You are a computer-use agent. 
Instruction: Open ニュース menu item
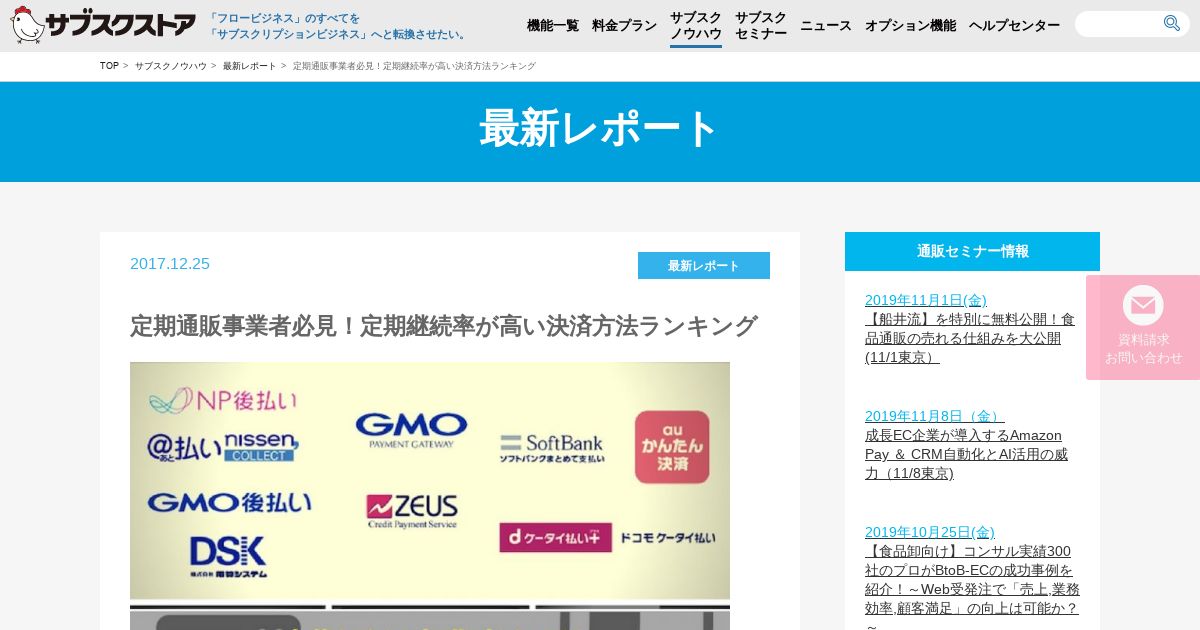[x=826, y=25]
